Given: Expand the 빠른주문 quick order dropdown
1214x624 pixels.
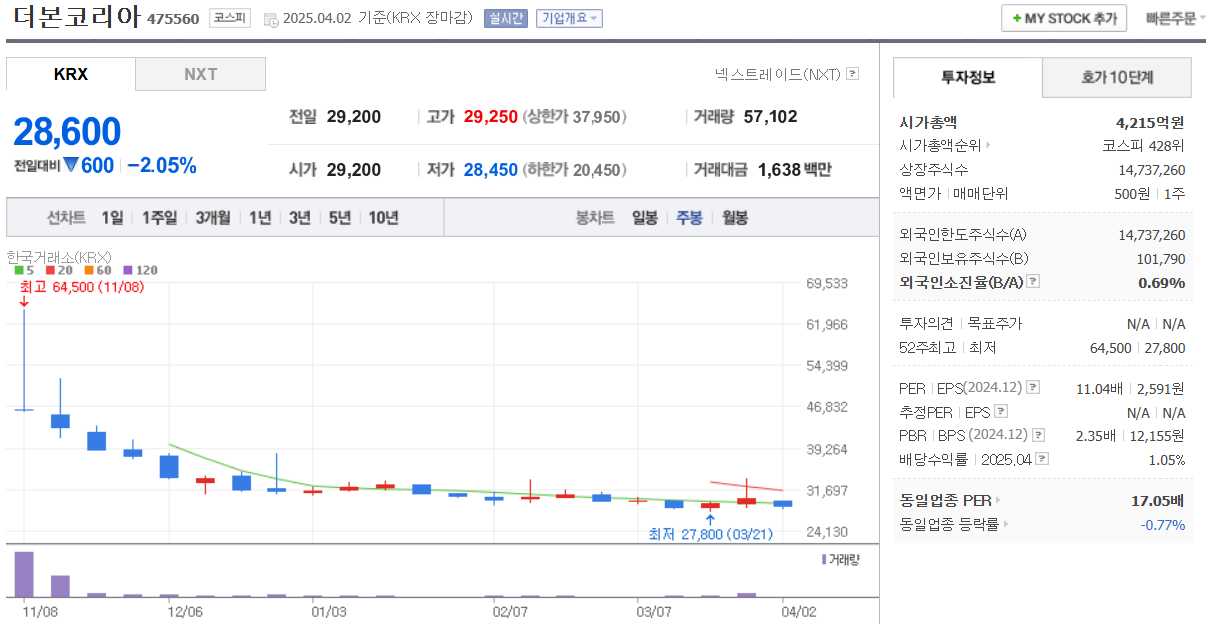Looking at the screenshot, I should (x=1177, y=19).
